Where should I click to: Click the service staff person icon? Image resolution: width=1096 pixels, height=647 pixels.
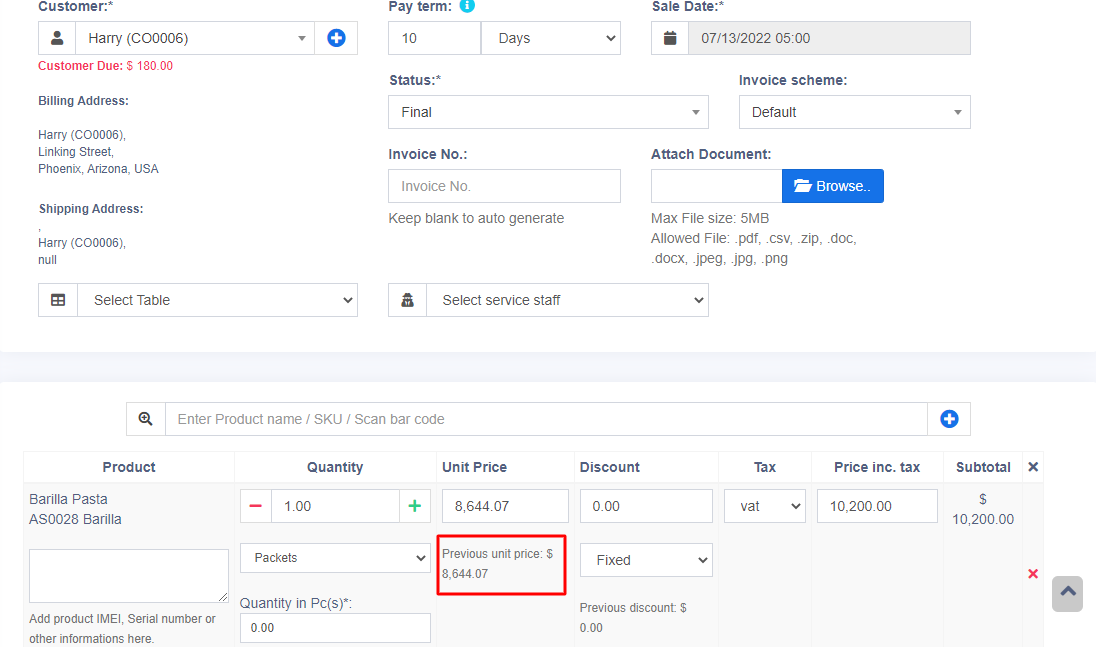click(x=408, y=300)
